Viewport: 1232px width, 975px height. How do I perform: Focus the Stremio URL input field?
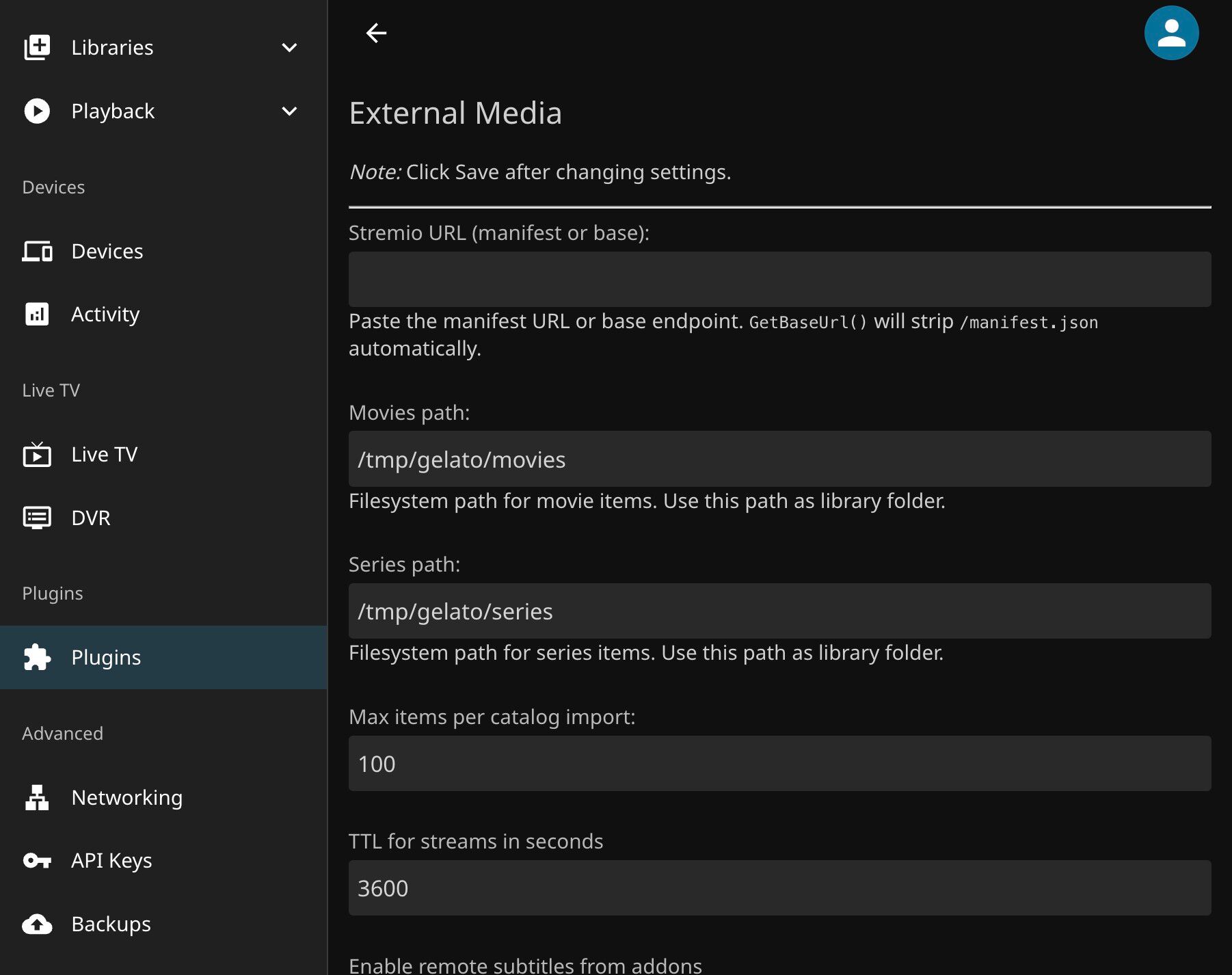tap(779, 279)
